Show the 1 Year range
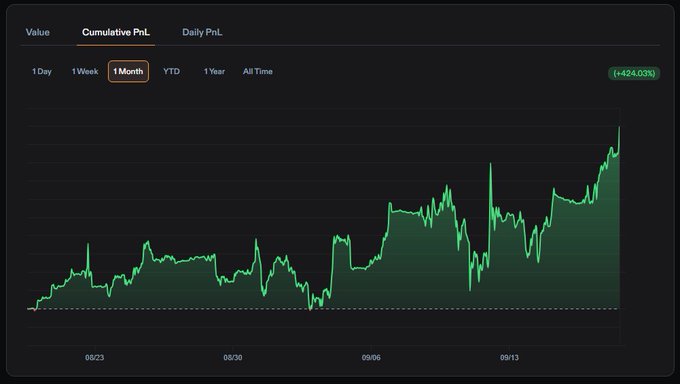Image resolution: width=680 pixels, height=384 pixels. click(x=214, y=72)
